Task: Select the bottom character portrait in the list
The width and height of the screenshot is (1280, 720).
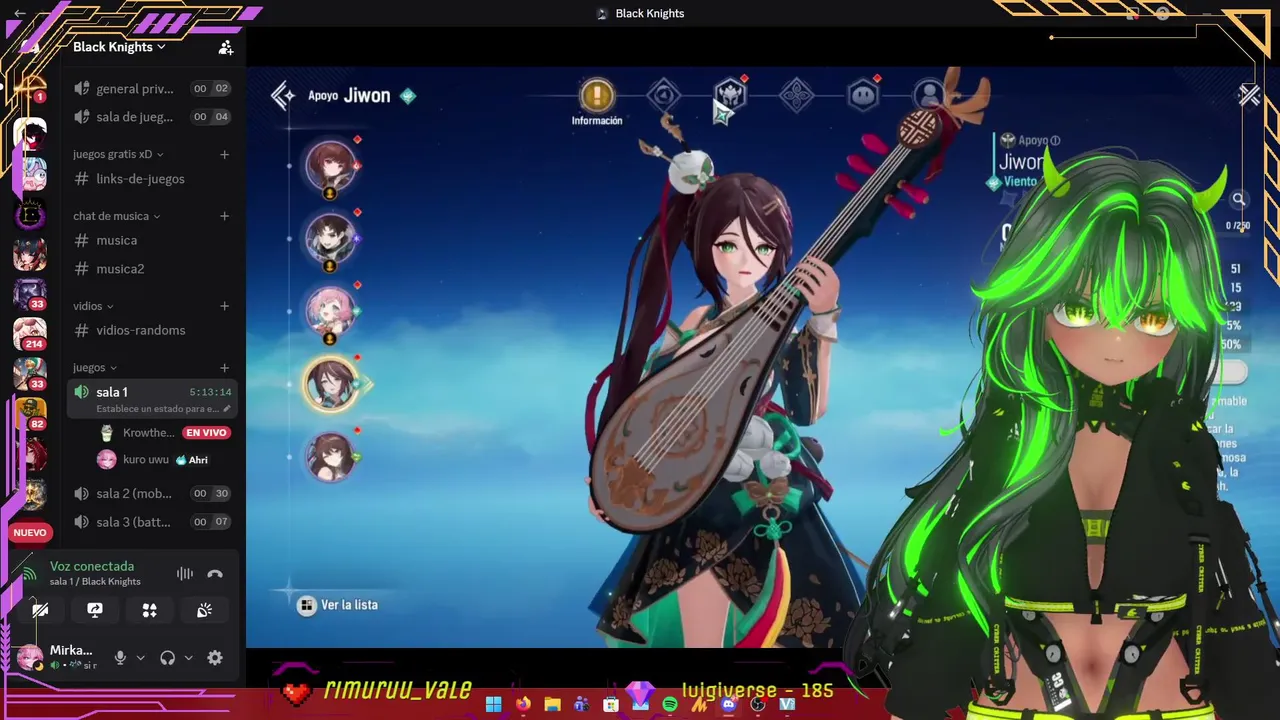Action: [x=330, y=456]
